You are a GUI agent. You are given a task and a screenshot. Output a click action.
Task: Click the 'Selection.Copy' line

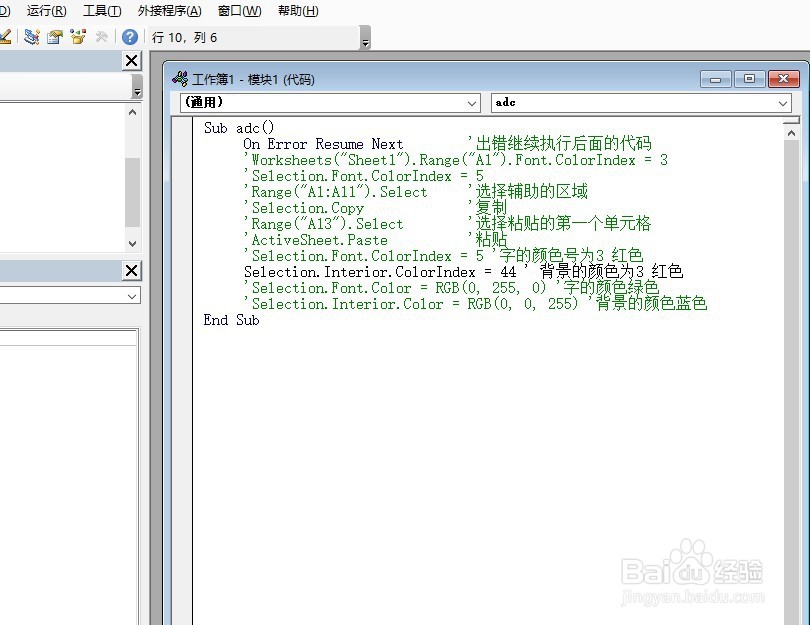[304, 208]
